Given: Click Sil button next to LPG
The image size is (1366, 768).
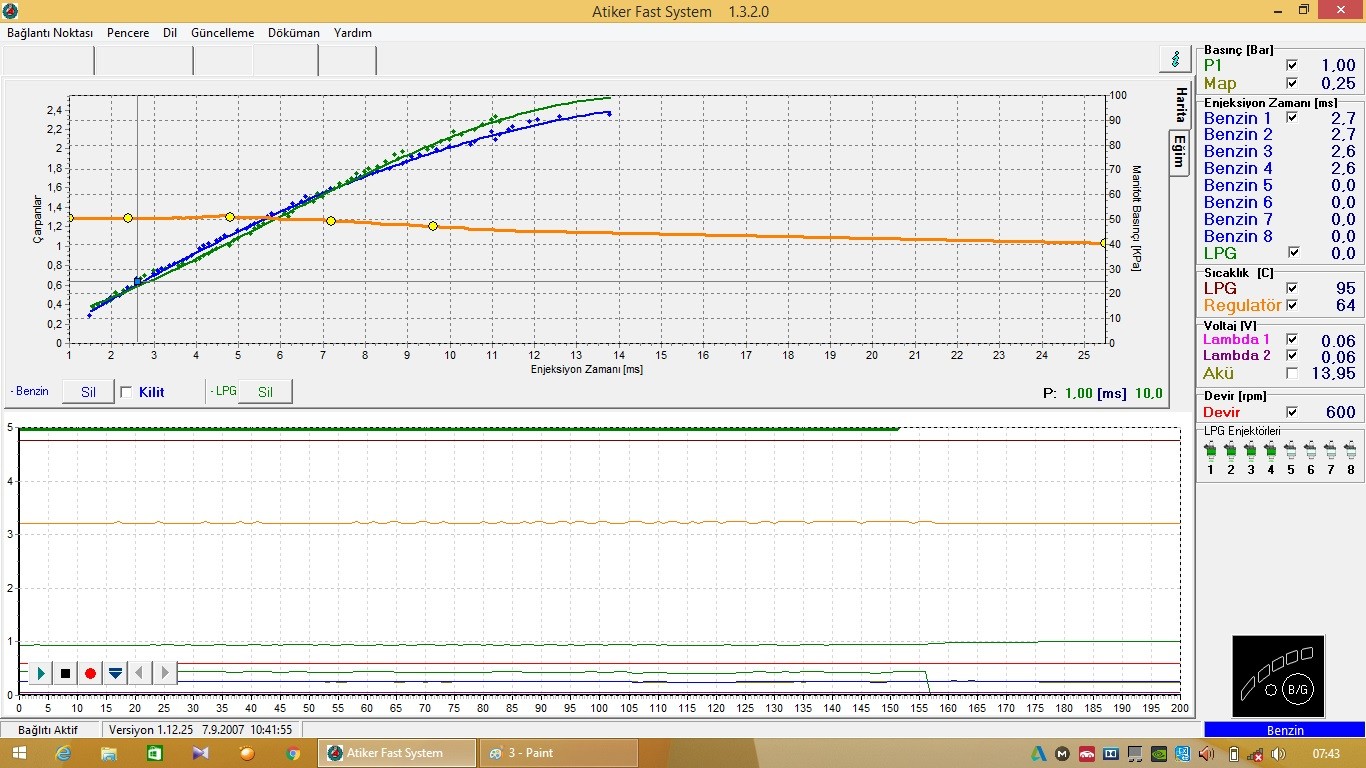Looking at the screenshot, I should [x=265, y=392].
